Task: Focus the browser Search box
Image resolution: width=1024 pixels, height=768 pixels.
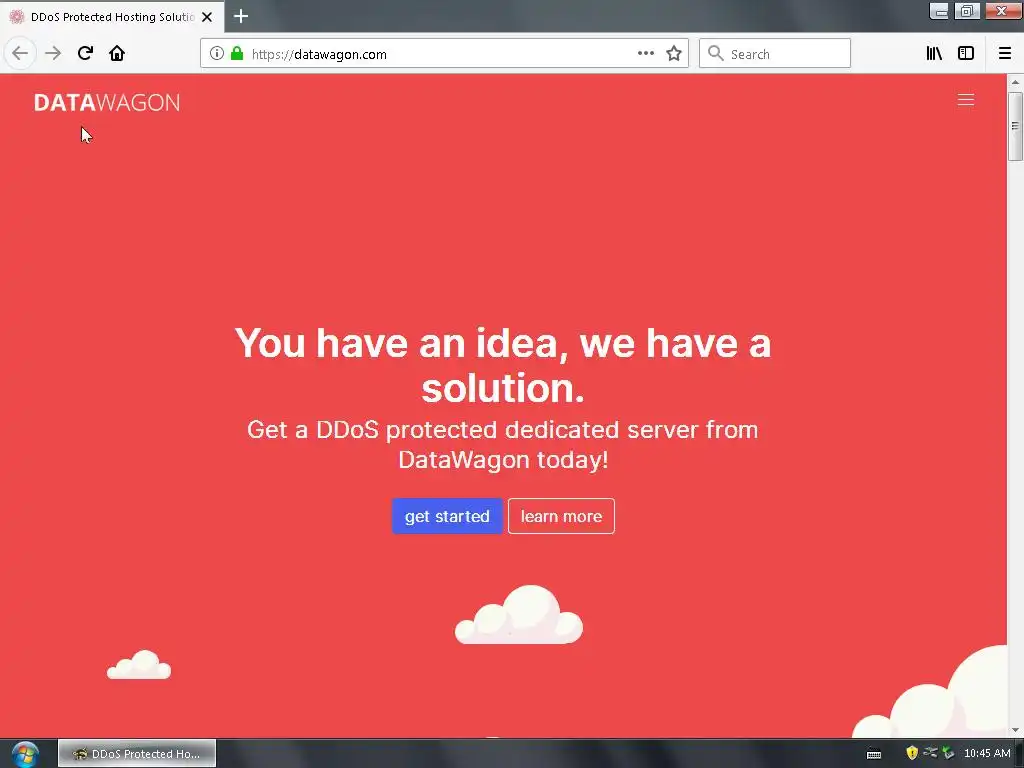Action: pos(775,54)
